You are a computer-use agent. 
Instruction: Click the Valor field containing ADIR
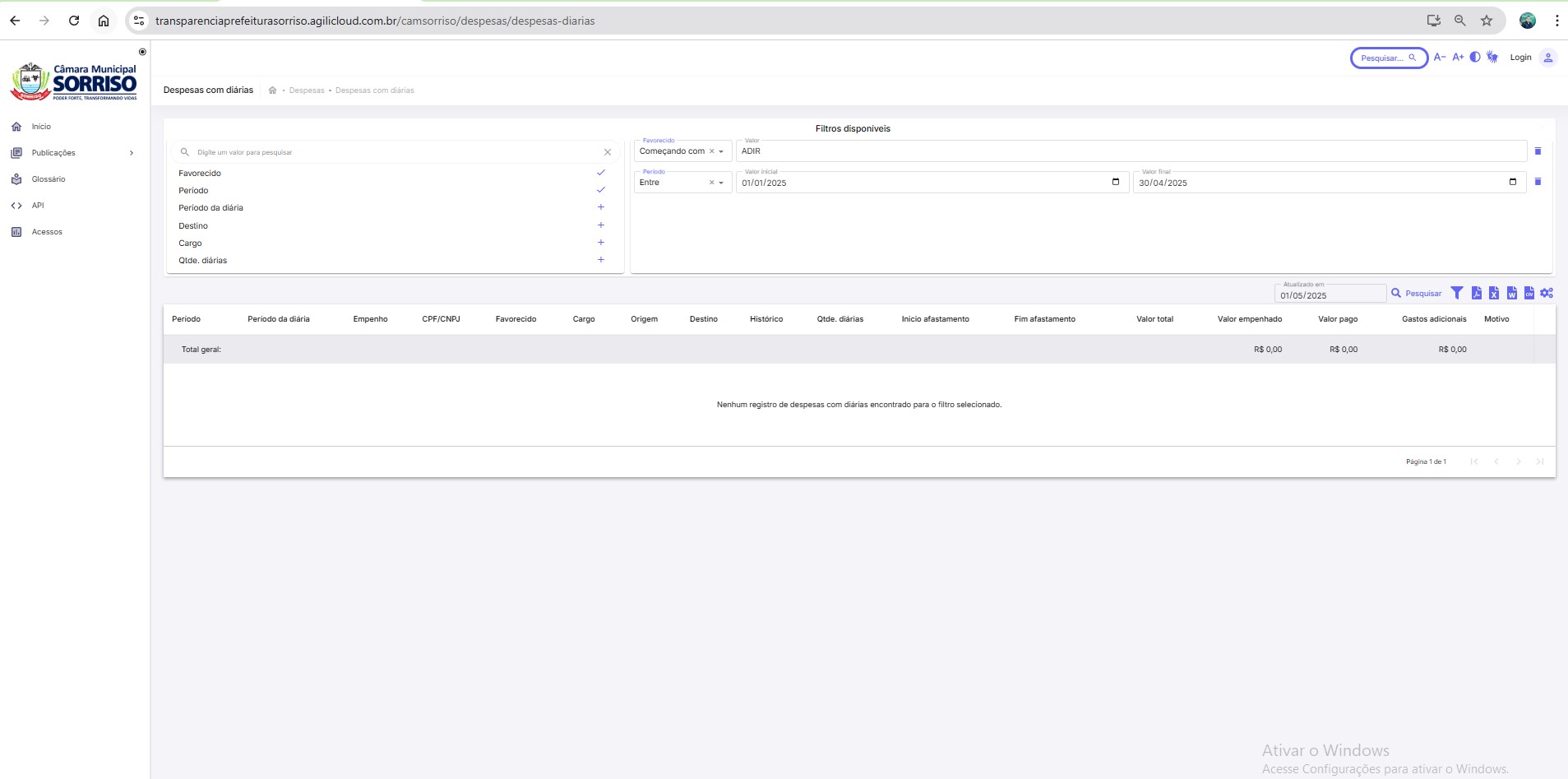click(1131, 151)
